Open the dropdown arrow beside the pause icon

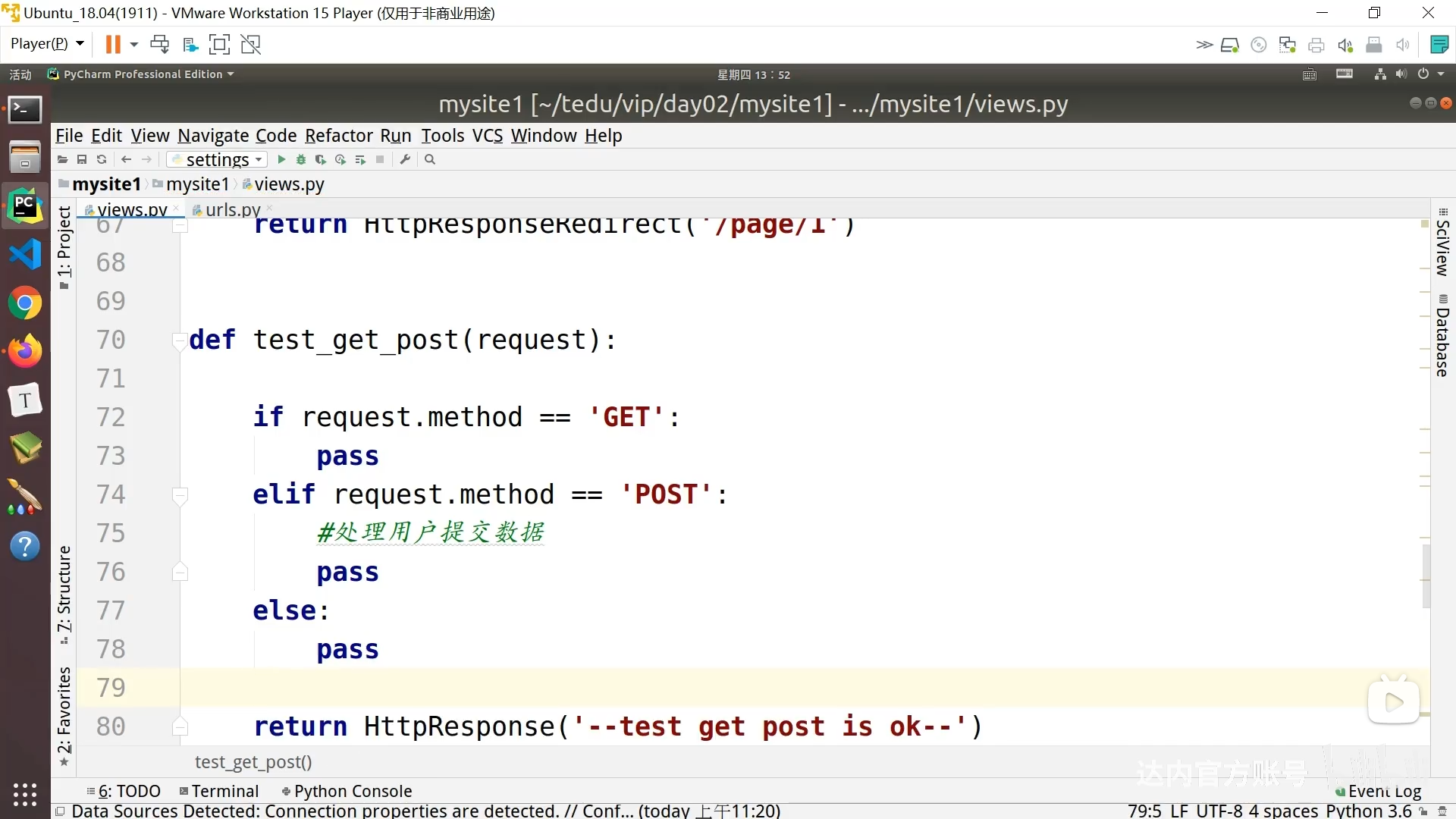tap(134, 45)
